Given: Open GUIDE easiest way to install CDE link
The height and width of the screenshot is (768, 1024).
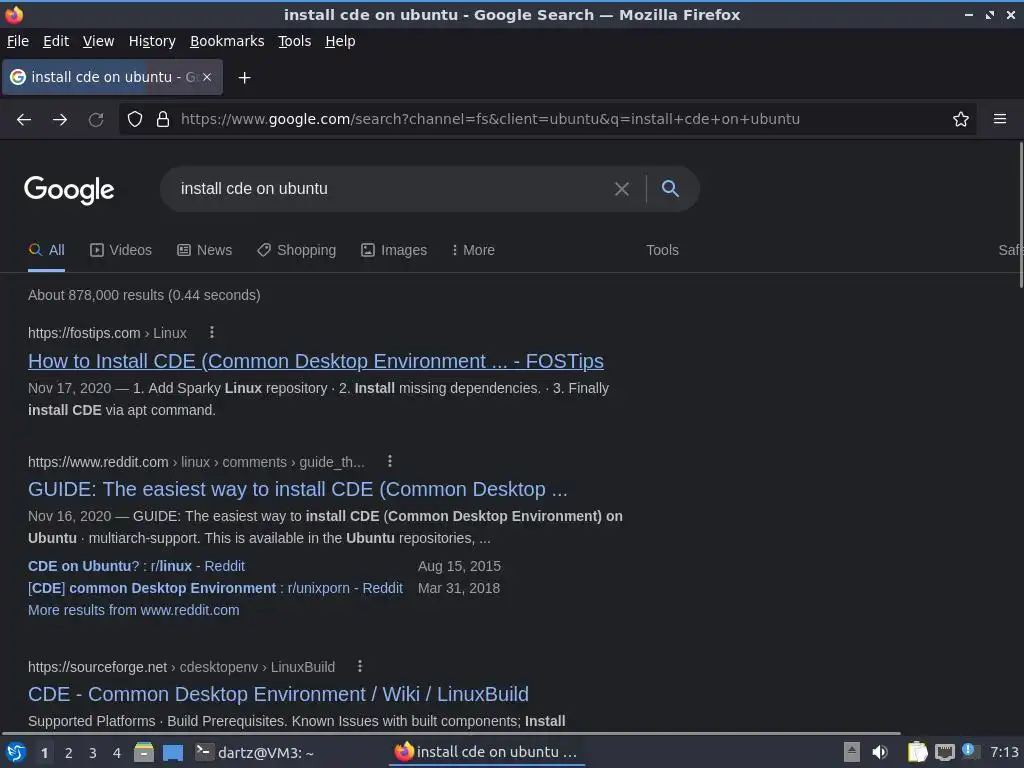Looking at the screenshot, I should (x=298, y=489).
